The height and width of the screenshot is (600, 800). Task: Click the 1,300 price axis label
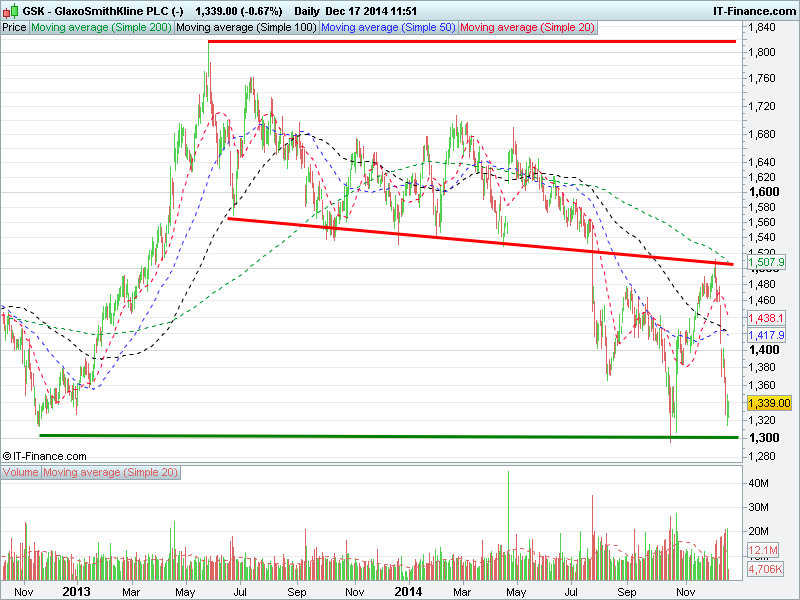764,438
